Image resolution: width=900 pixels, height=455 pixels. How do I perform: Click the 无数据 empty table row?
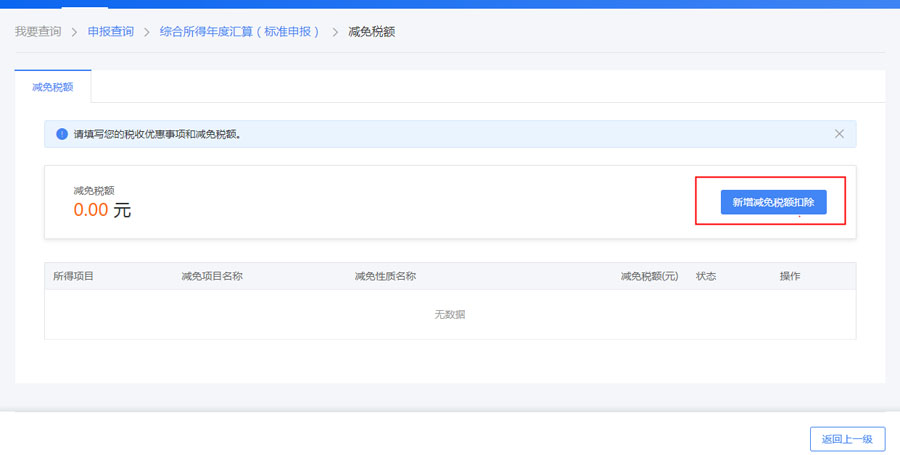pos(449,314)
